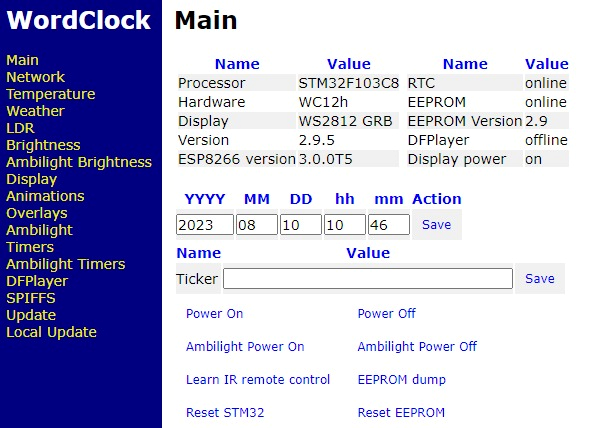Screen dimensions: 600x428
Task: Open DFPlayer page in sidebar
Action: click(37, 281)
